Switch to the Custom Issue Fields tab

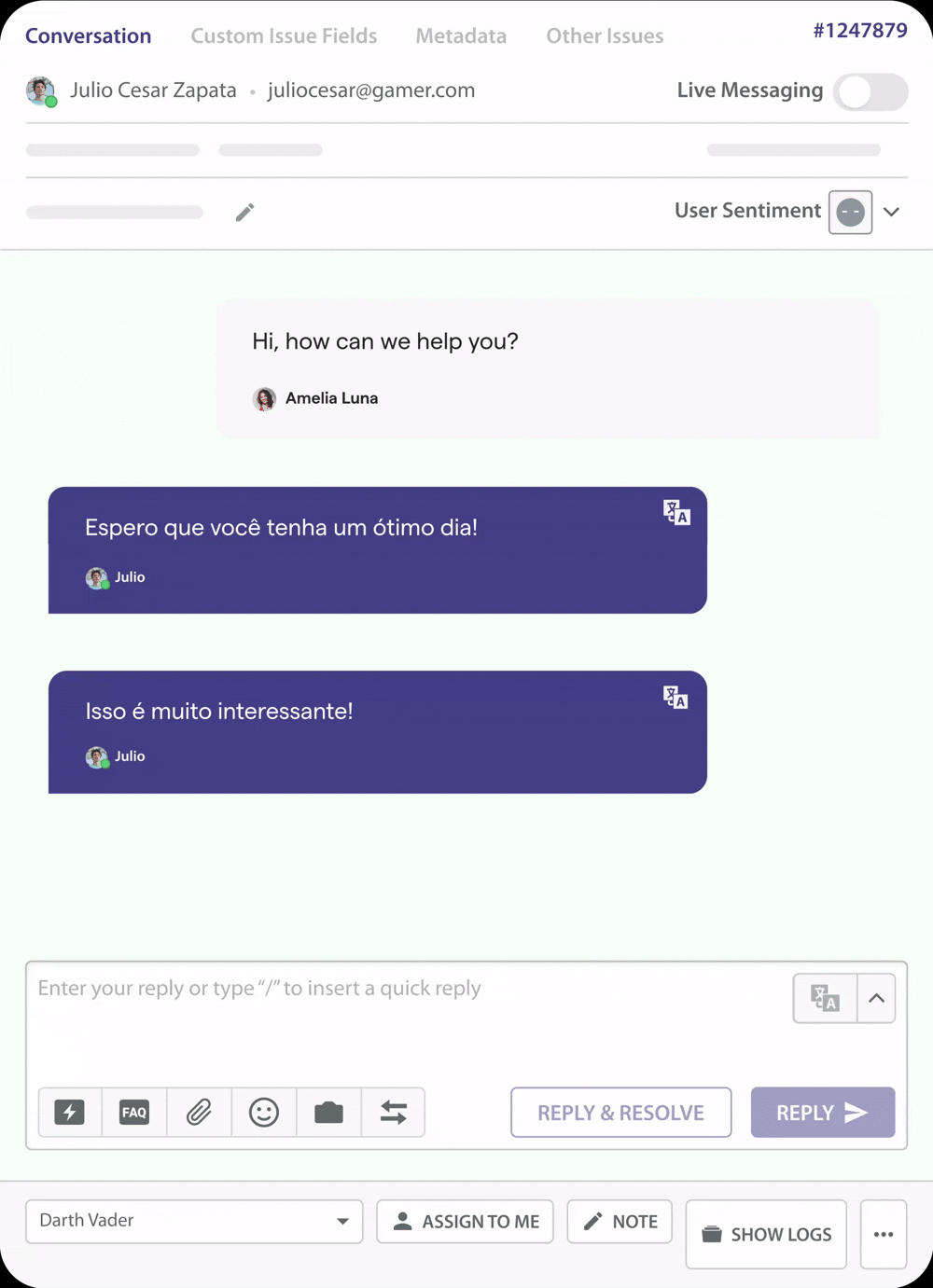(x=284, y=36)
